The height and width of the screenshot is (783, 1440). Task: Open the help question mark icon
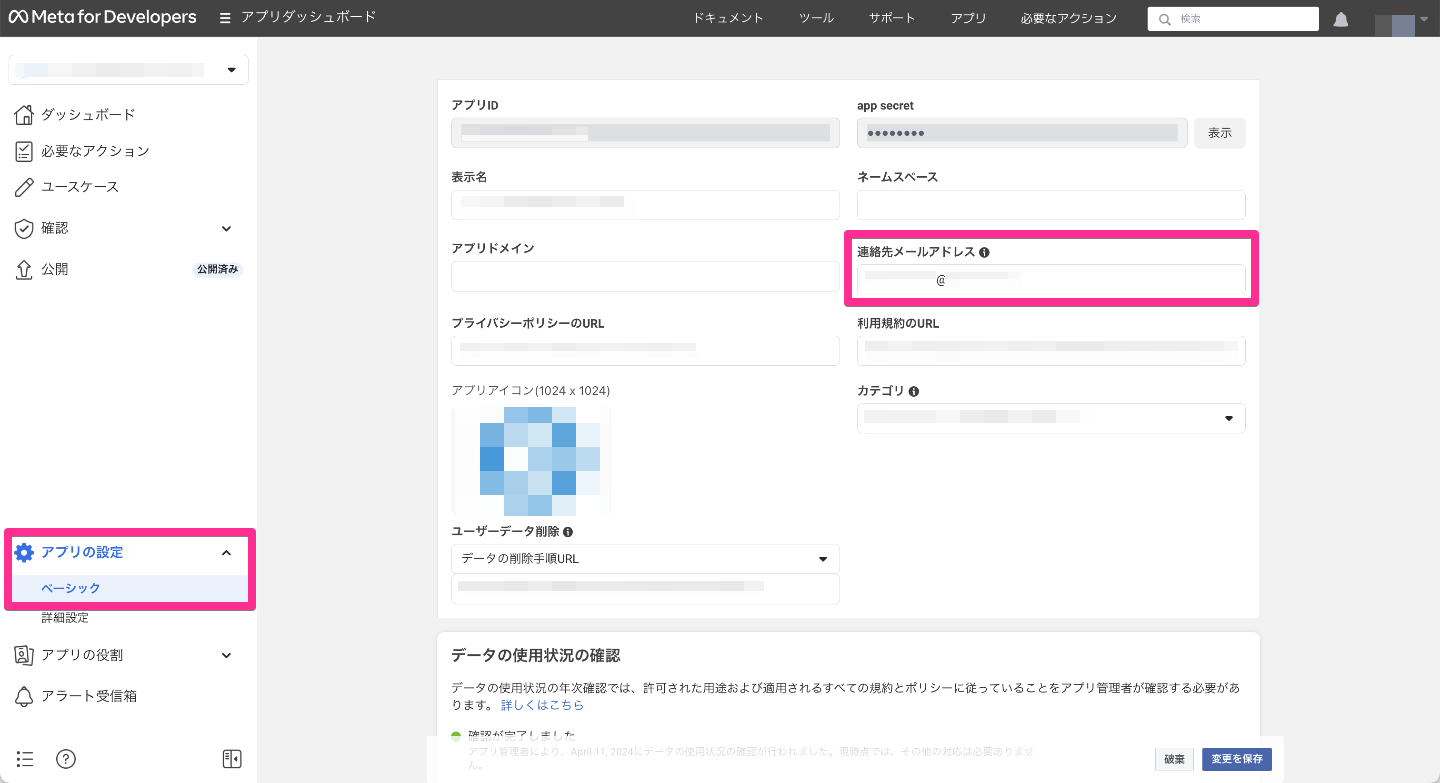(x=66, y=759)
